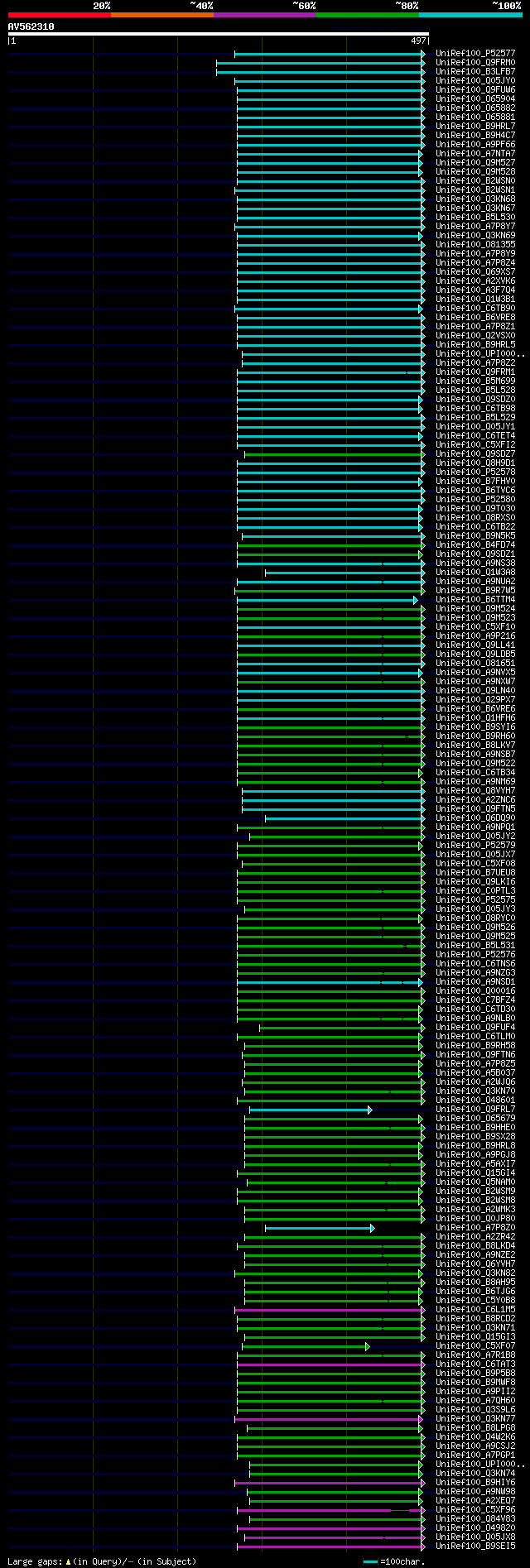Select the UniRef100_B2WSN0 label
This screenshot has width=530, height=1568.
coord(475,181)
